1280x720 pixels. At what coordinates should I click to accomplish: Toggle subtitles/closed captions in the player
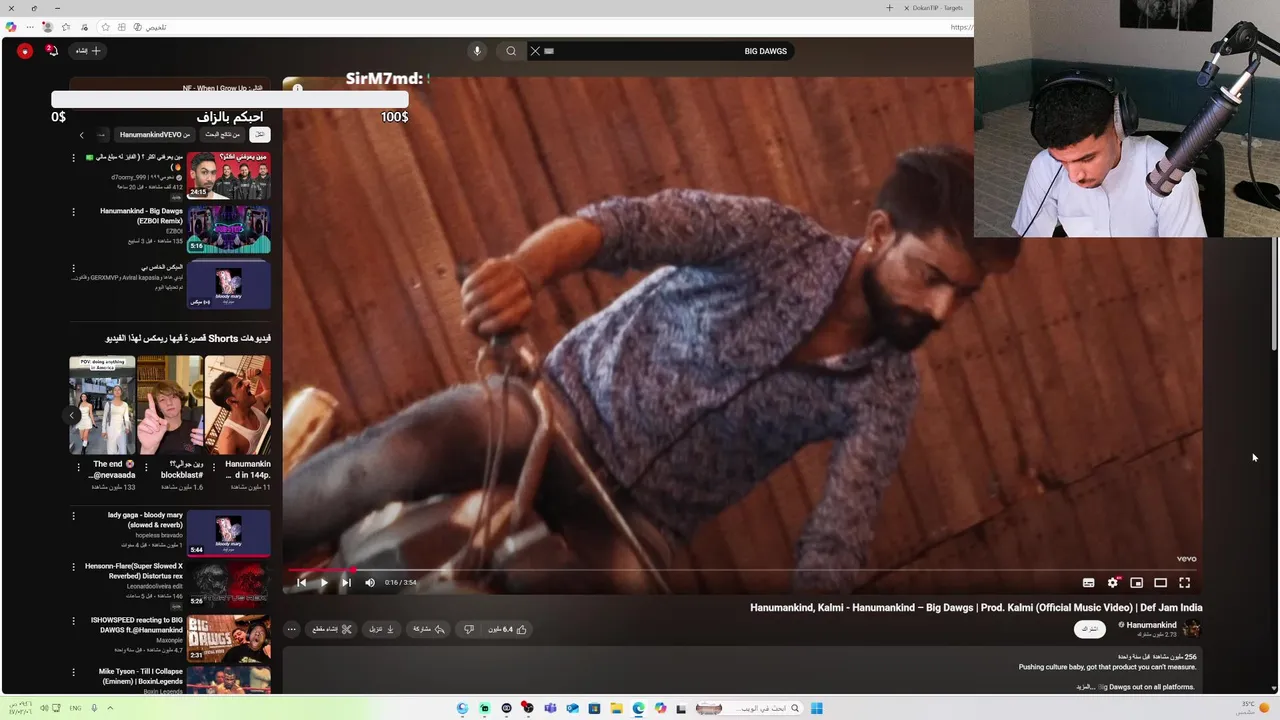(x=1088, y=583)
